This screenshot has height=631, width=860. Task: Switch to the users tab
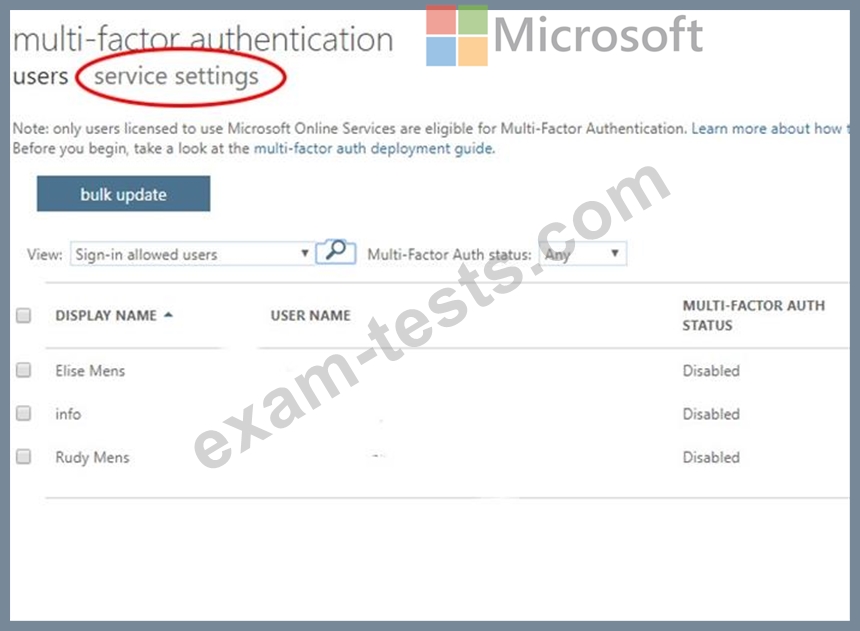point(41,77)
